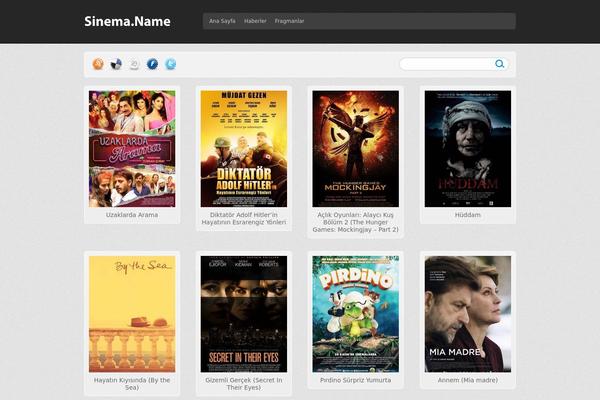Click the Sinema.Name site logo

[x=127, y=21]
